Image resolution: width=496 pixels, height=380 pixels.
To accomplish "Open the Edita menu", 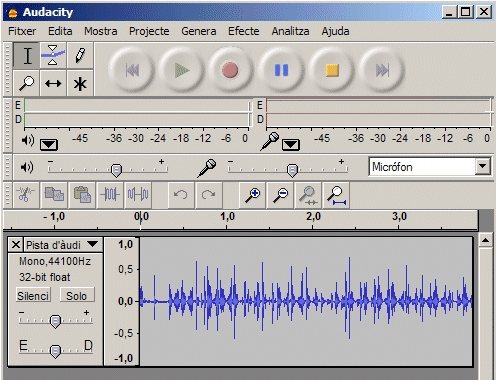I will coord(60,31).
